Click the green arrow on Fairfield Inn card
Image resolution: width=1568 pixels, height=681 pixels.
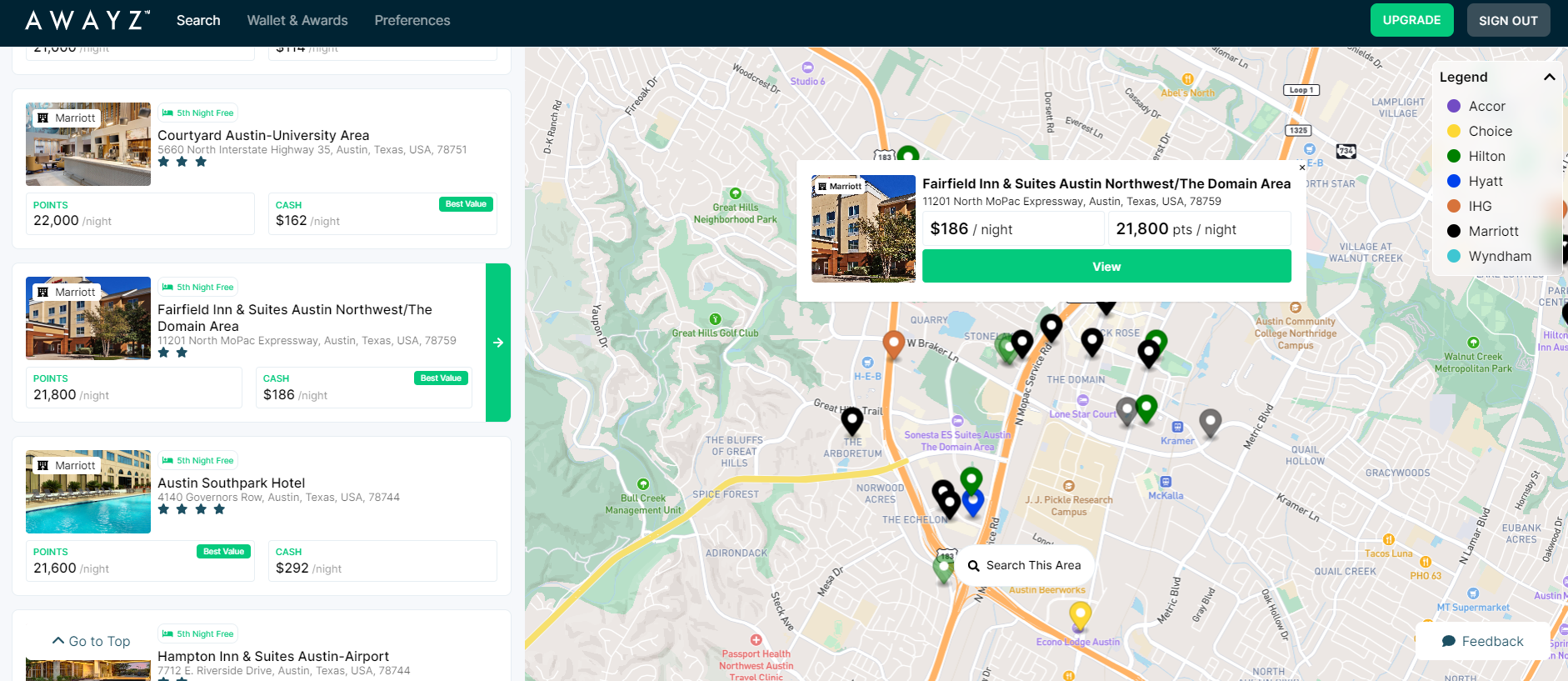click(x=498, y=343)
